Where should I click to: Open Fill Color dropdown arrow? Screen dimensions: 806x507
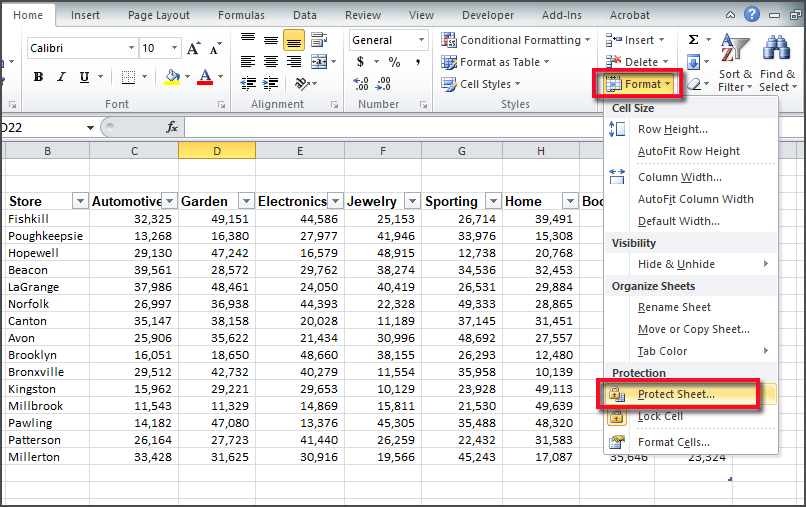187,77
